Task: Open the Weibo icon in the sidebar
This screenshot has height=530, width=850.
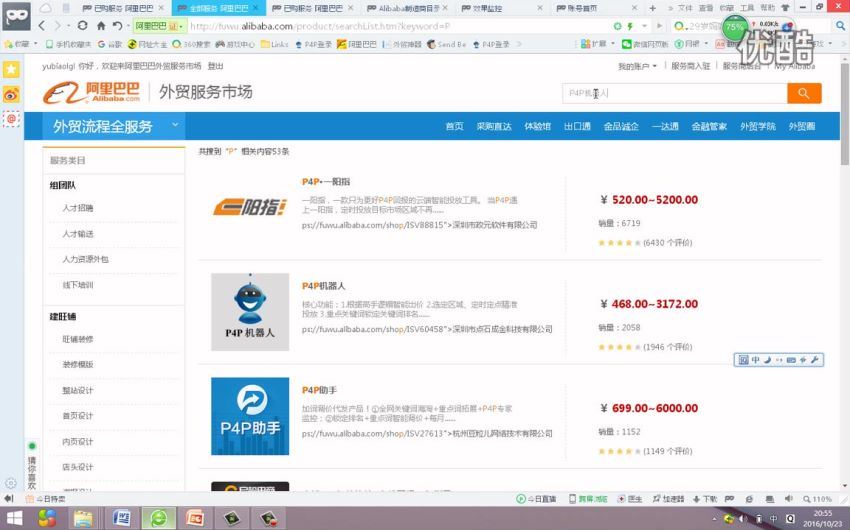Action: tap(11, 94)
